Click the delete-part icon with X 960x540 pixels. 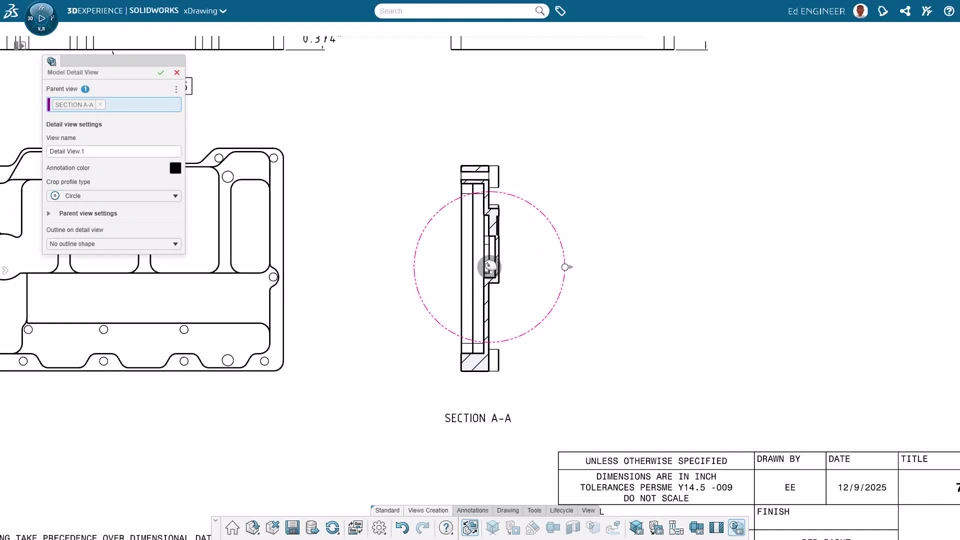coord(272,528)
